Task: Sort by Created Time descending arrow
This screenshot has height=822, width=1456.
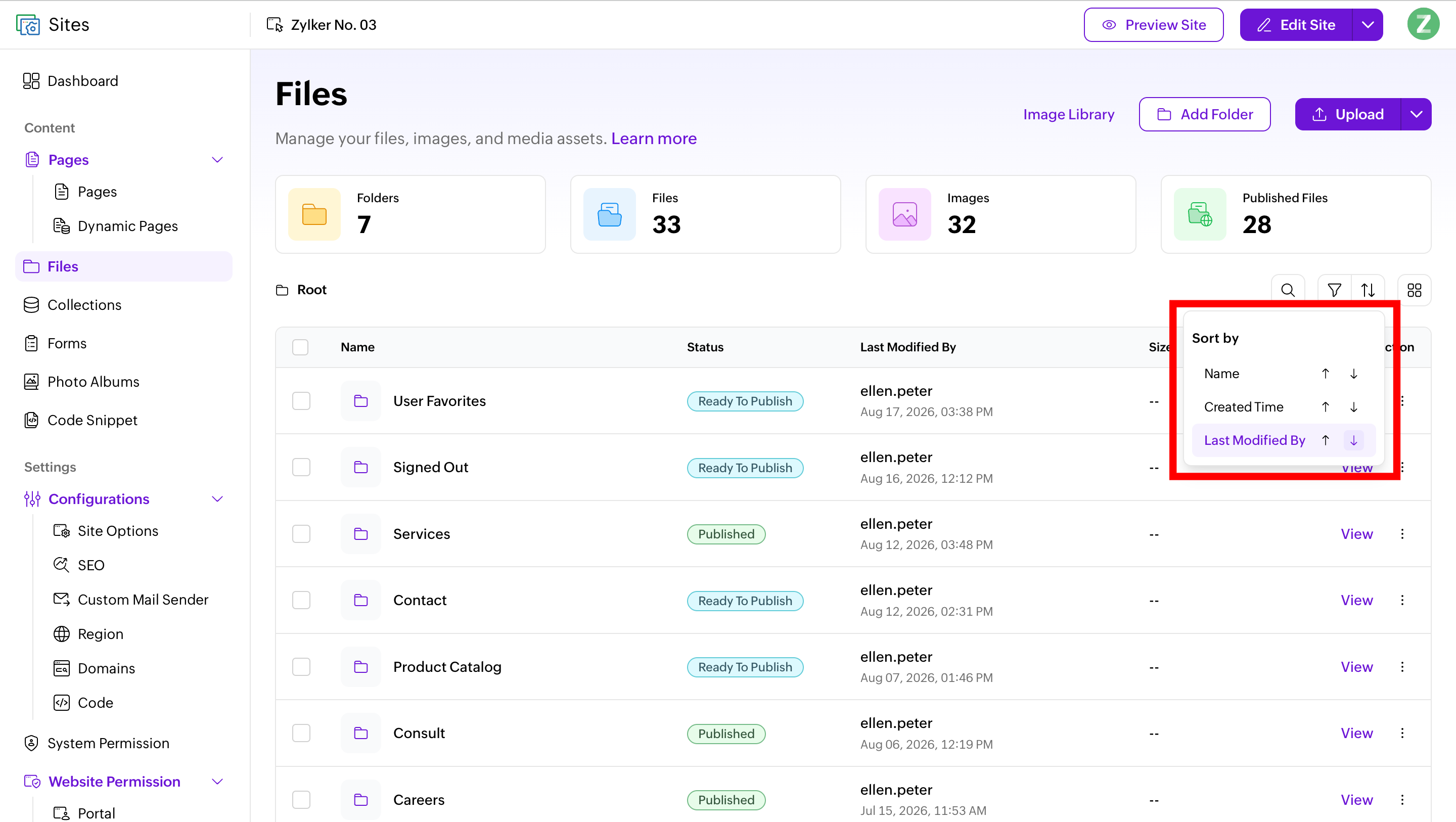Action: coord(1354,407)
